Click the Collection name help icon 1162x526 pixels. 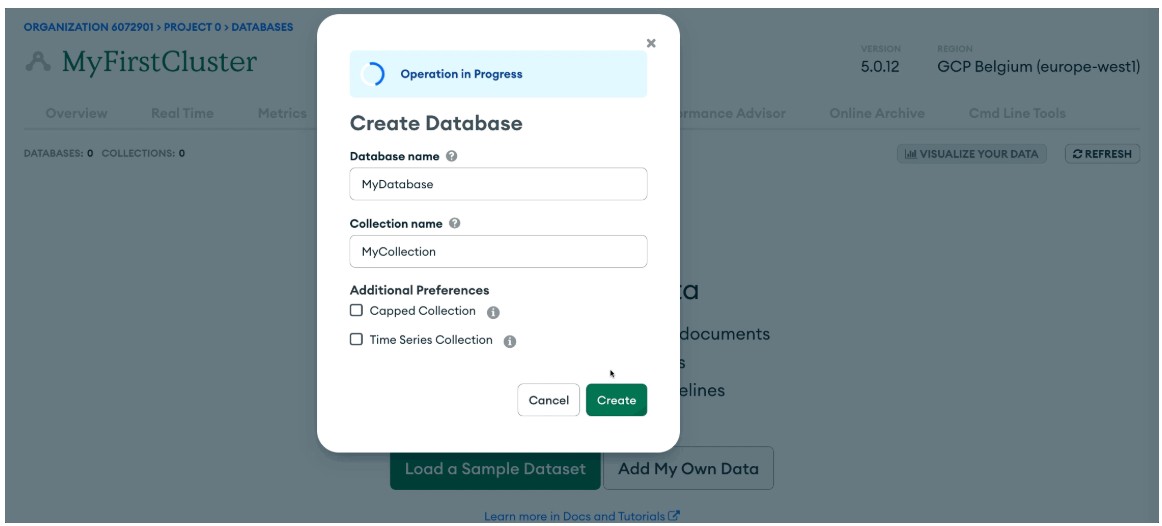[x=453, y=223]
